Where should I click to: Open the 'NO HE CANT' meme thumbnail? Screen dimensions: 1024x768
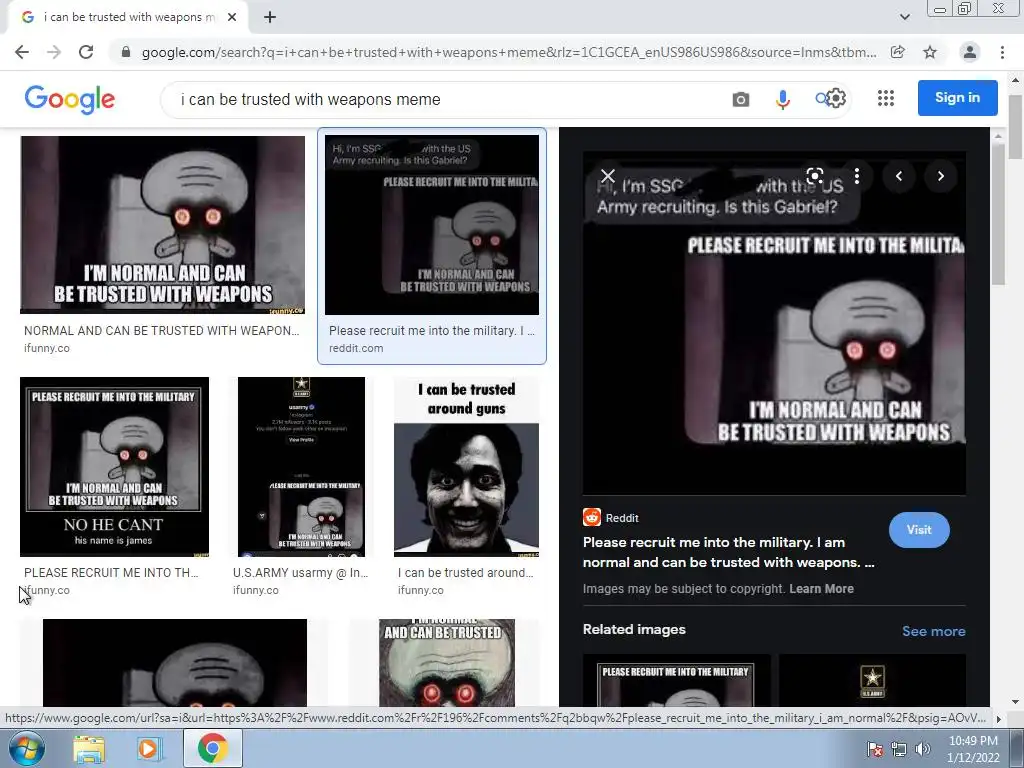point(114,467)
